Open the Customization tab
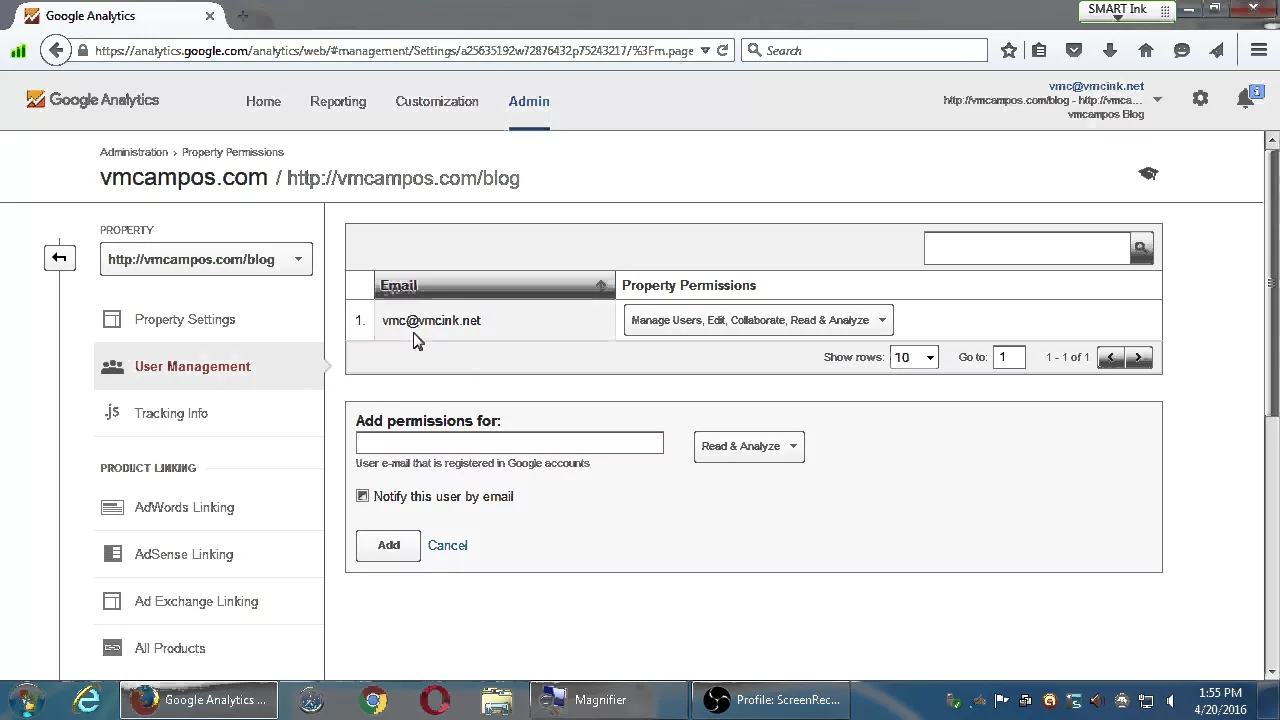Image resolution: width=1280 pixels, height=720 pixels. coord(437,101)
